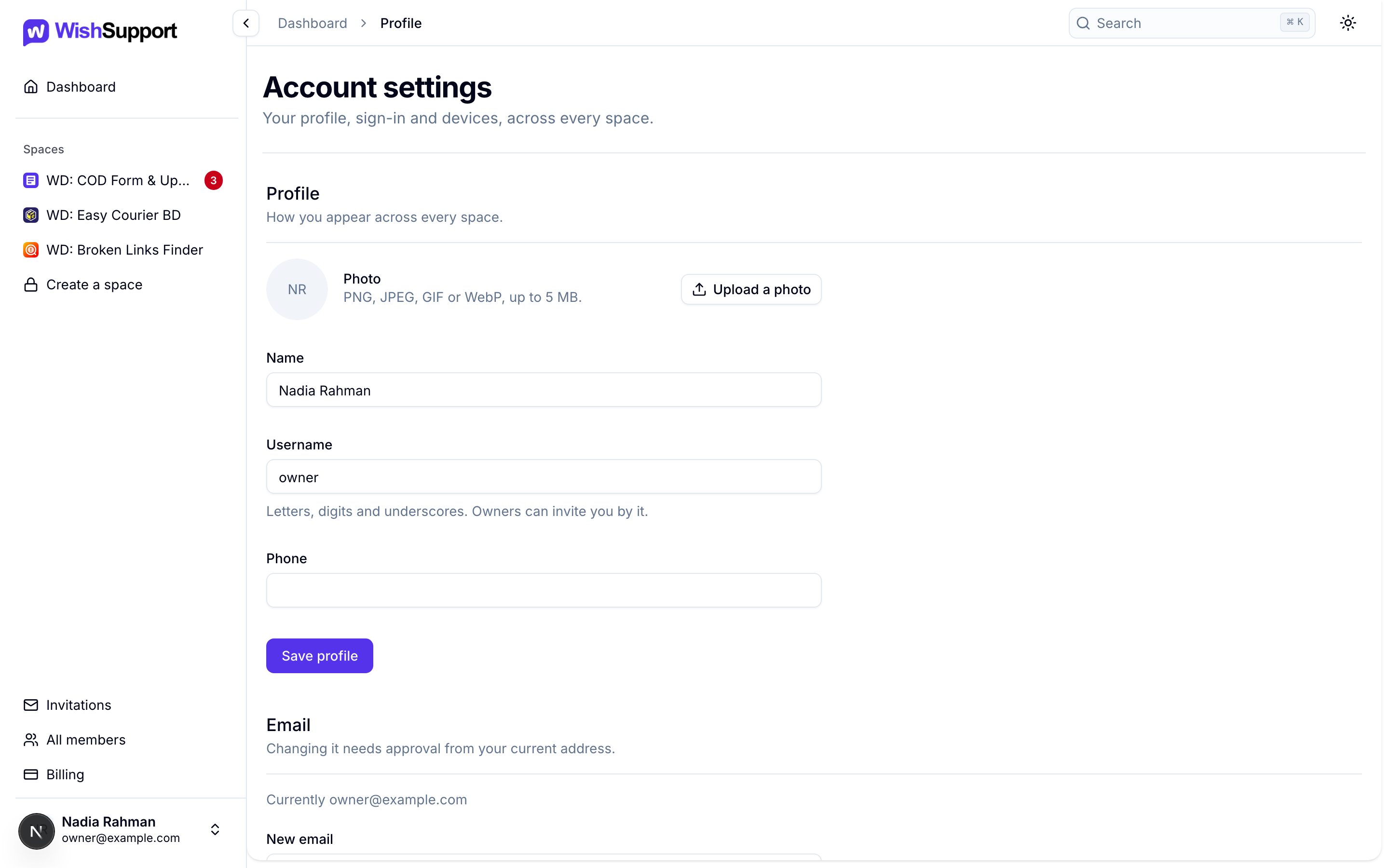This screenshot has width=1389, height=868.
Task: Click the COD Form space icon
Action: pos(31,180)
